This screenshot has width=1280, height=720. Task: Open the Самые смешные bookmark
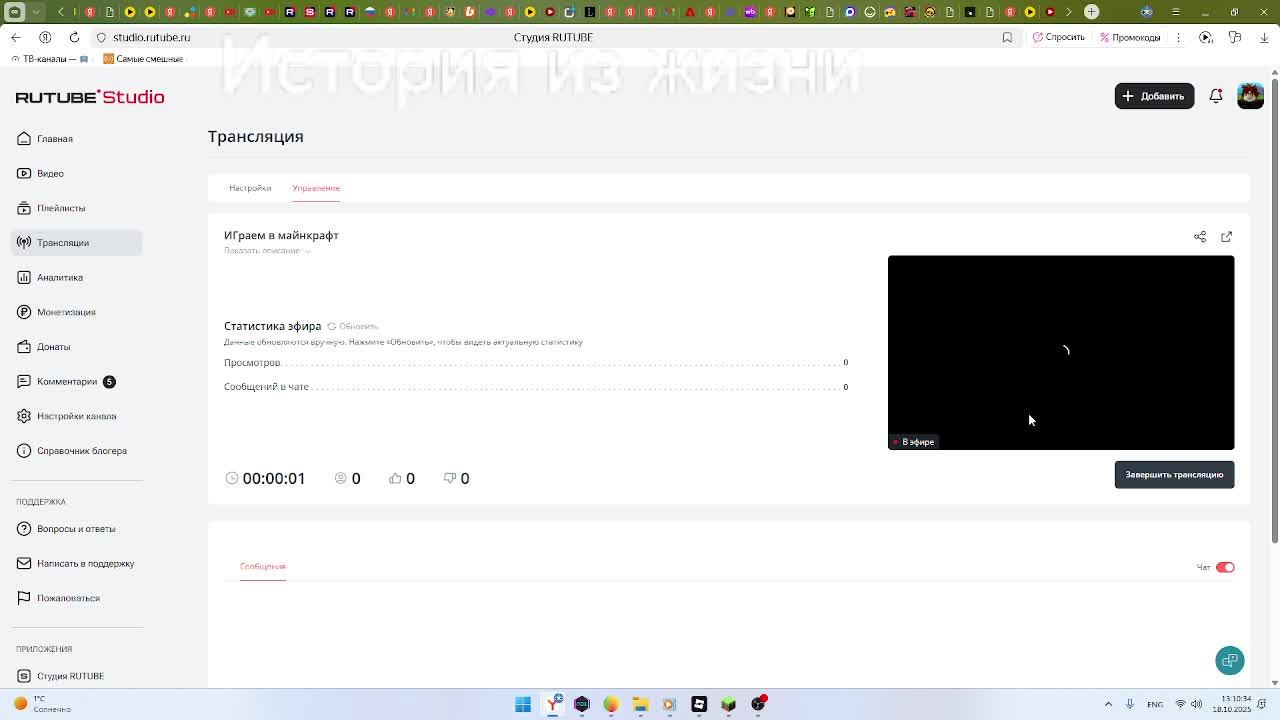click(x=144, y=59)
